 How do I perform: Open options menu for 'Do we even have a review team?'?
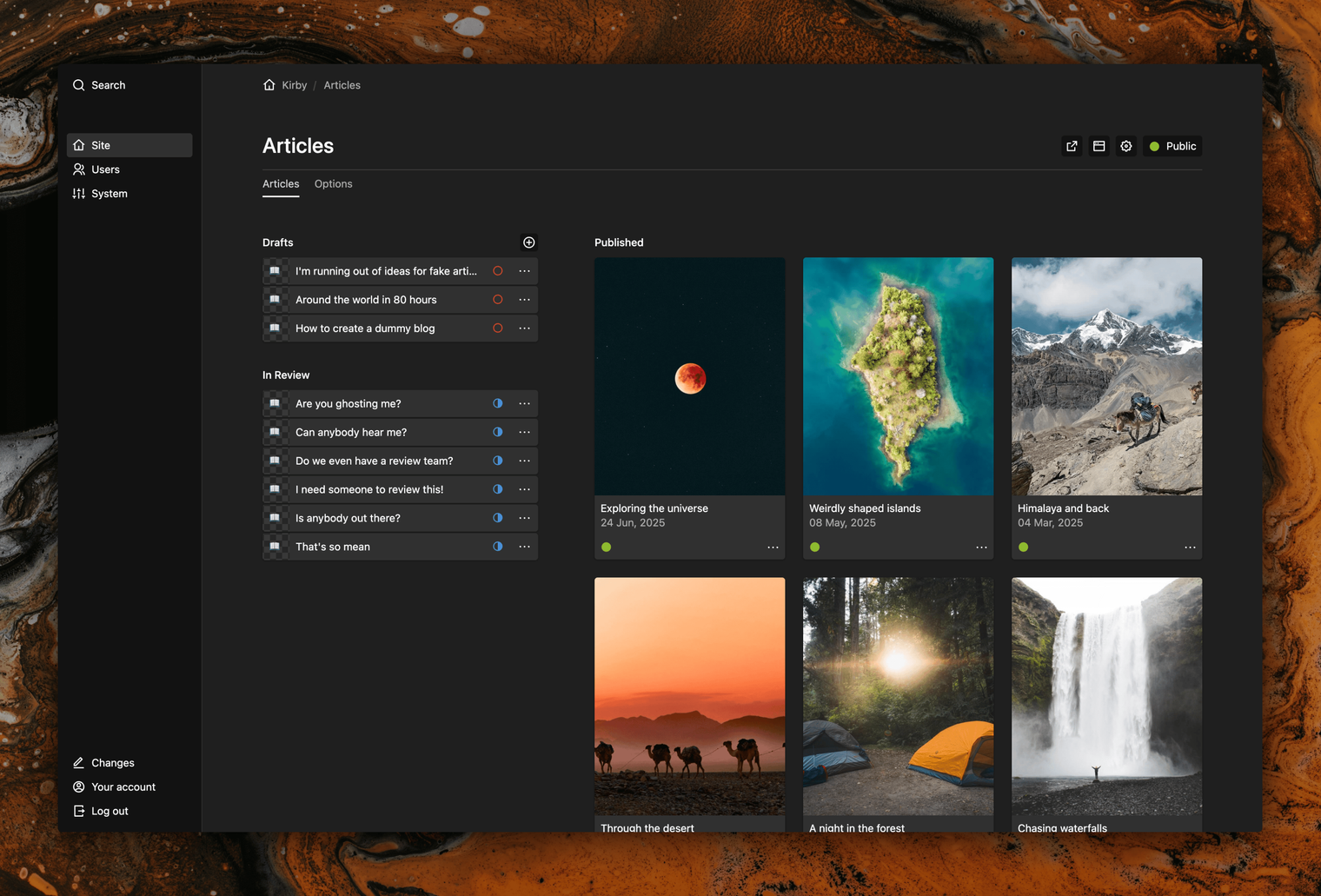525,461
